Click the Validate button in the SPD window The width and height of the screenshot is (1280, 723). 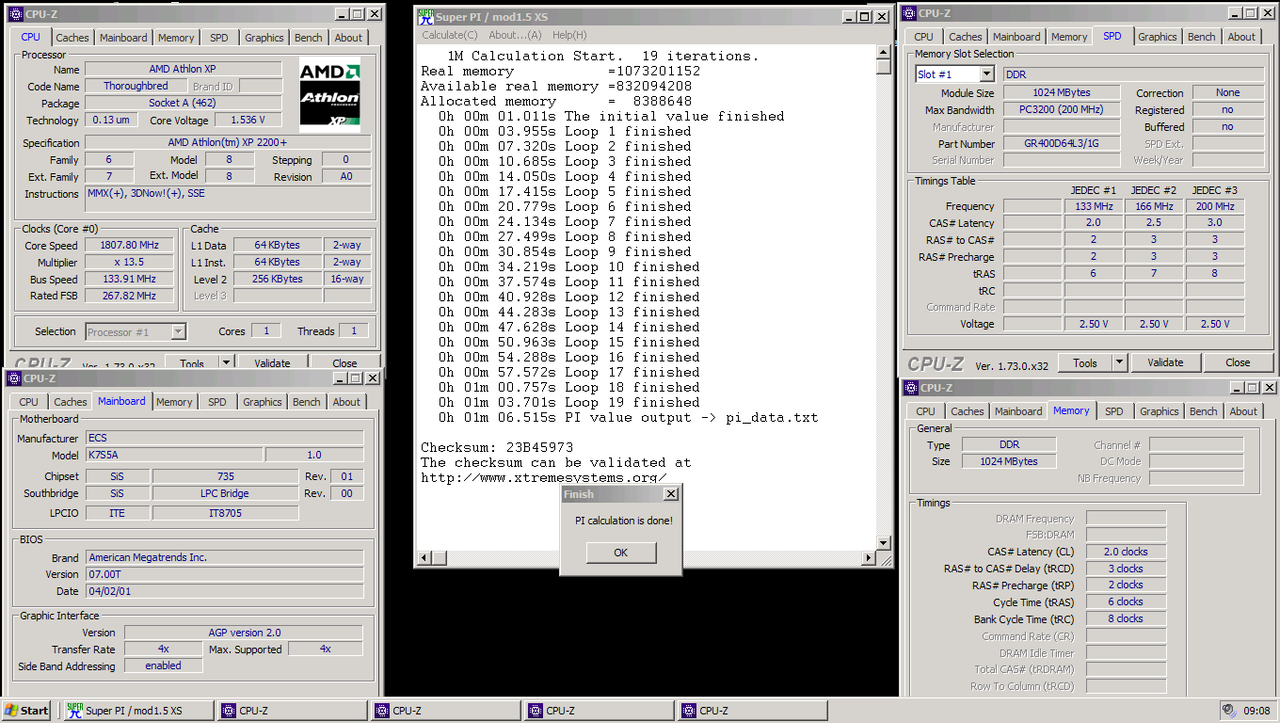coord(1165,363)
